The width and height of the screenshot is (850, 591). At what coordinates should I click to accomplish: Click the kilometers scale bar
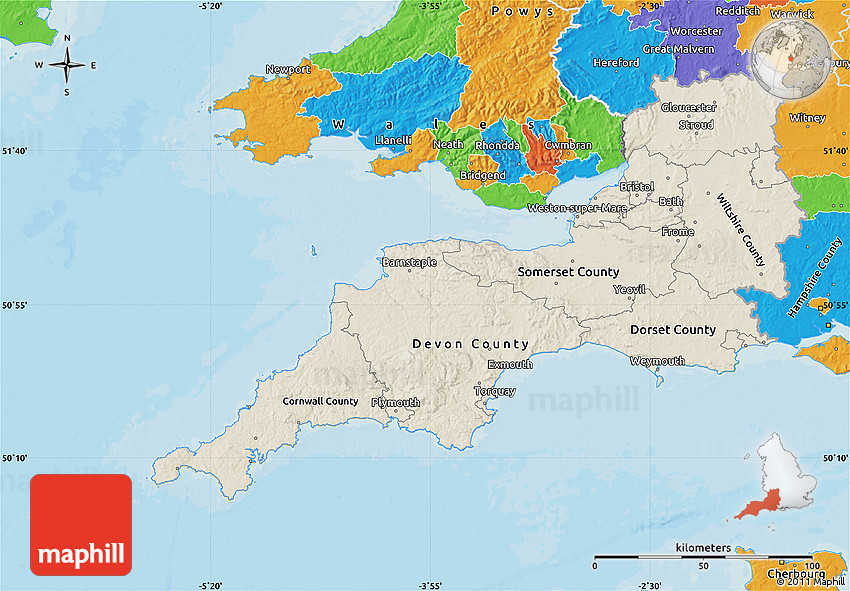(702, 555)
